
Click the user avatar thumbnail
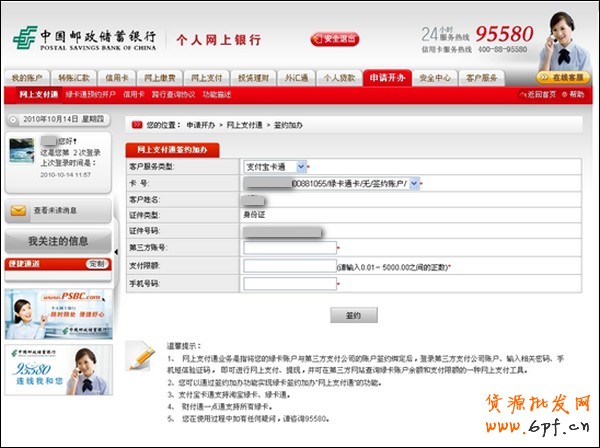[x=21, y=151]
